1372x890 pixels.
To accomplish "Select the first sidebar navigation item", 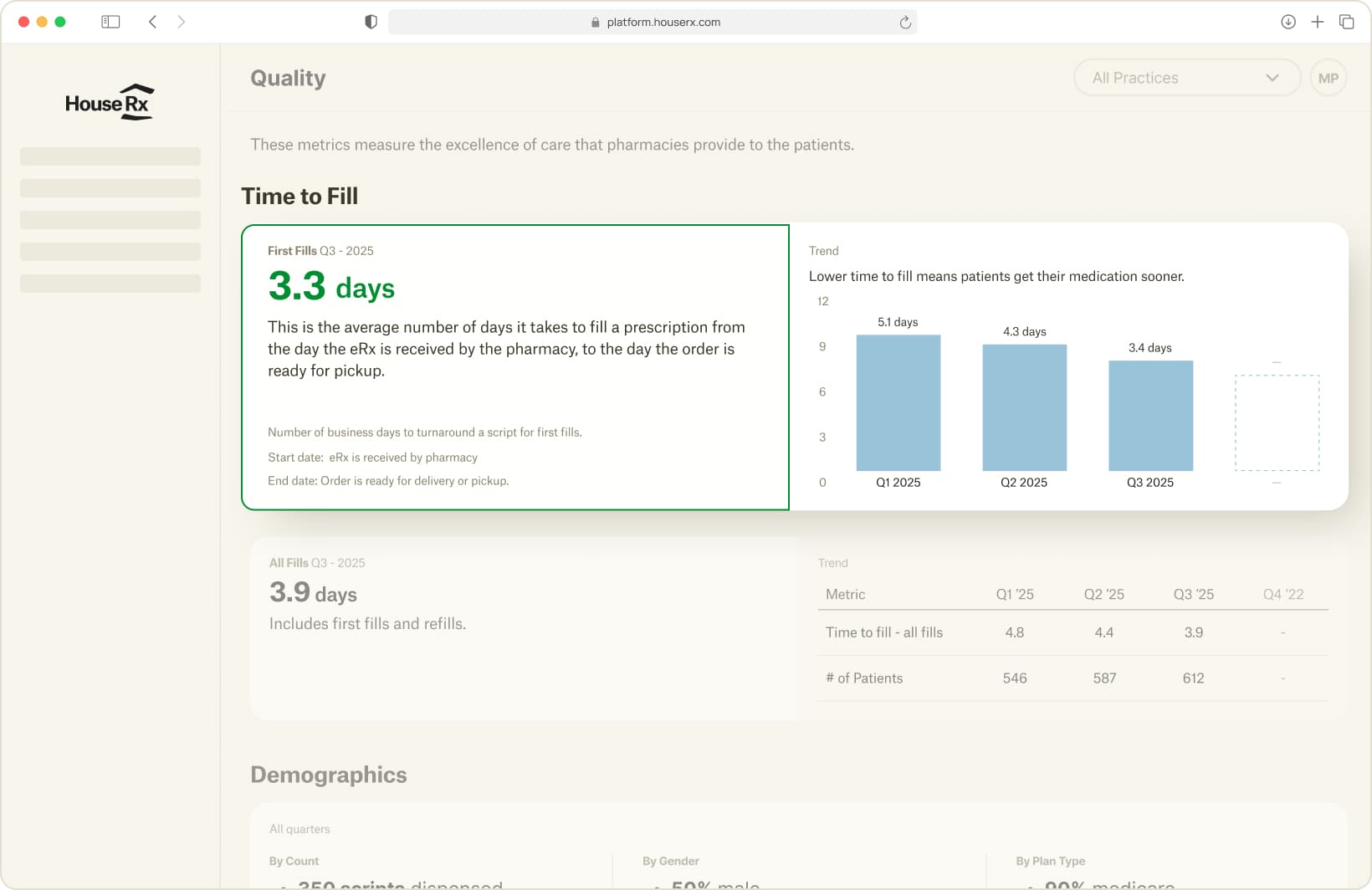I will (x=110, y=156).
